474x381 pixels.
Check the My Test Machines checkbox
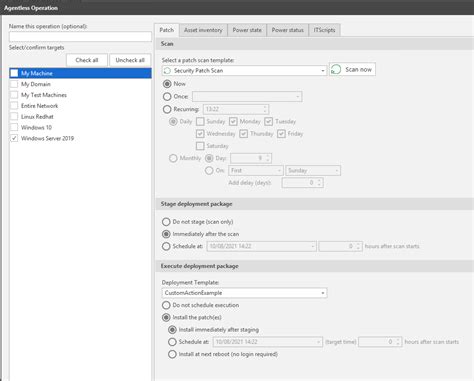14,95
